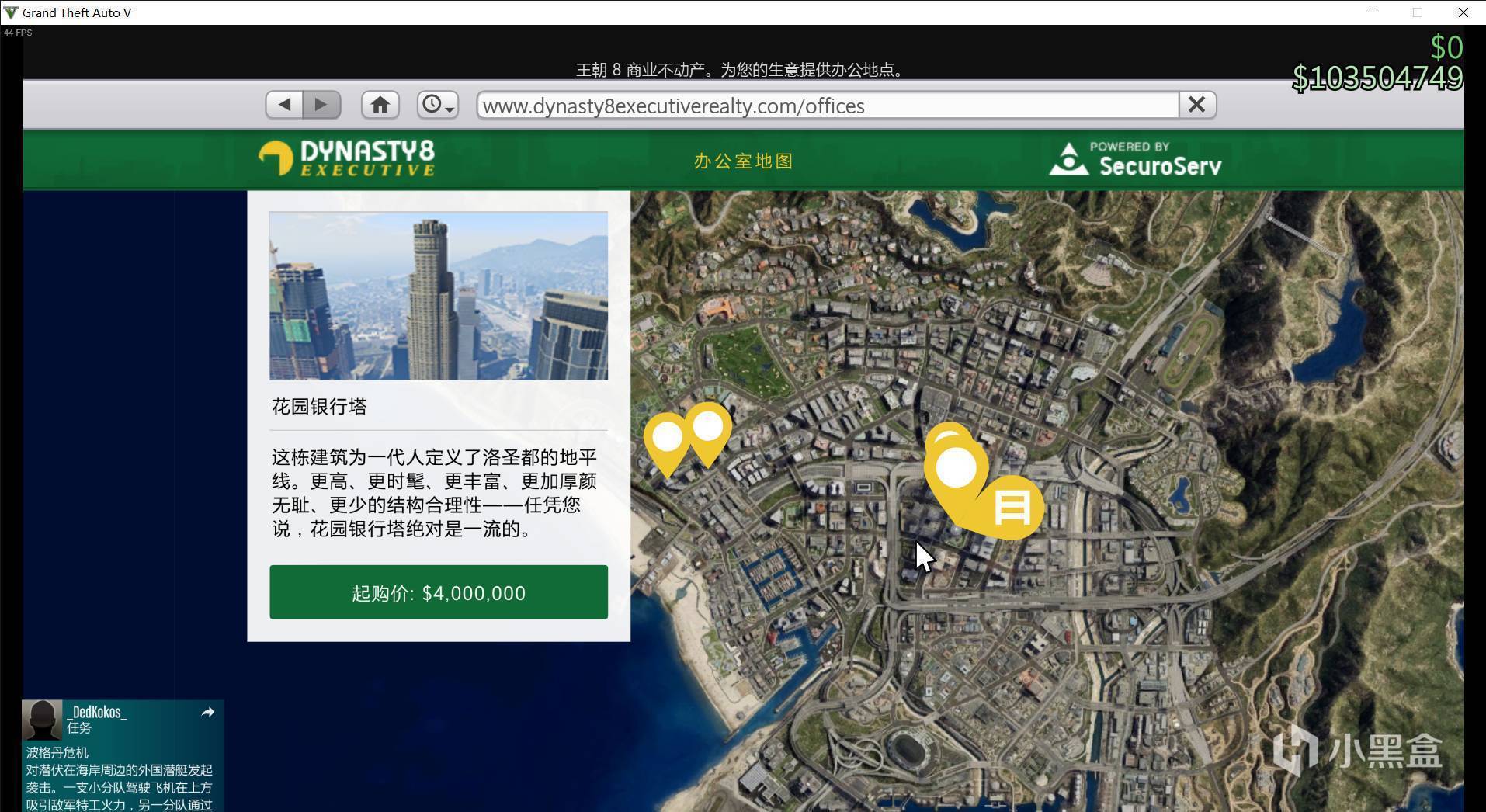Close the in-game browser with the X

(1196, 105)
